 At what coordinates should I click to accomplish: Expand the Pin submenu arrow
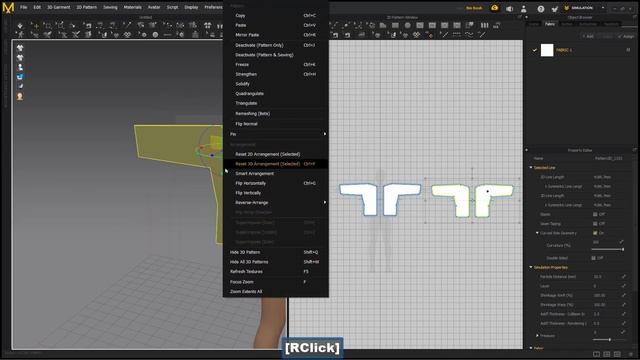[325, 134]
